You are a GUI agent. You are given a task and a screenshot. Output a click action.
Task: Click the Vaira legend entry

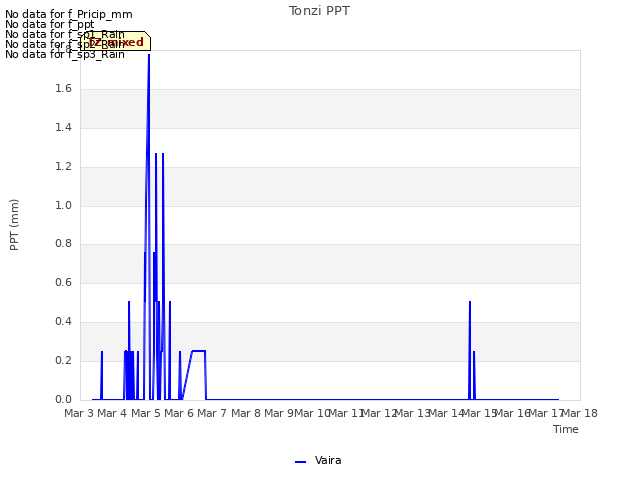click(318, 460)
